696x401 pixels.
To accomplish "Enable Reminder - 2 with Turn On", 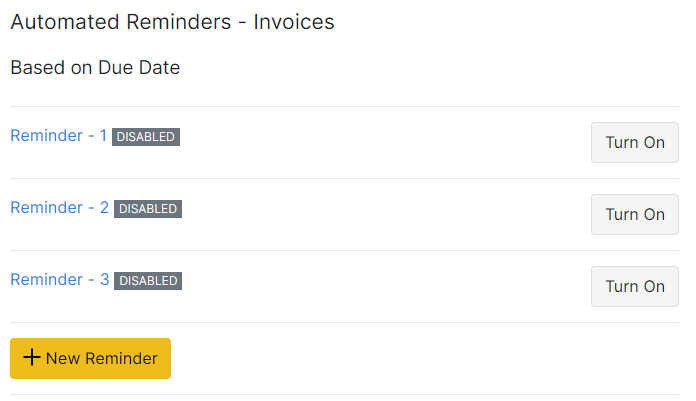I will (634, 214).
